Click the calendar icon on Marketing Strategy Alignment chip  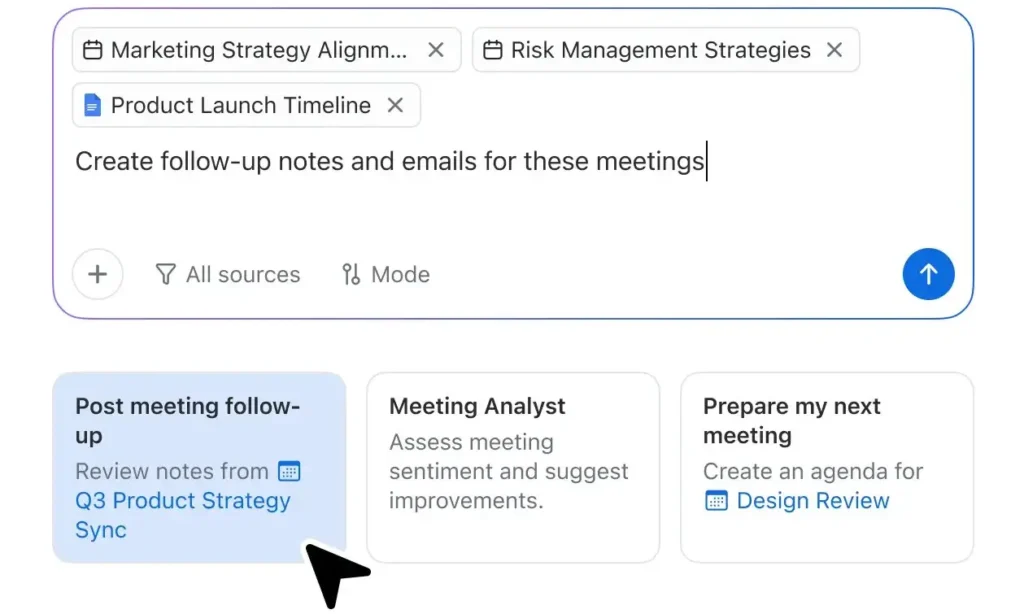point(95,49)
